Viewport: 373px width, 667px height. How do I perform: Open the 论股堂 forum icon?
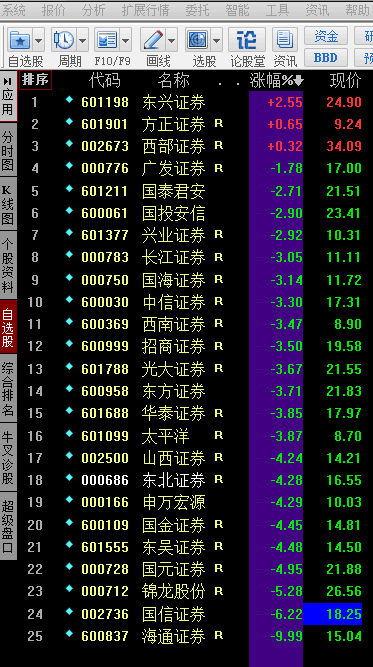pyautogui.click(x=247, y=41)
